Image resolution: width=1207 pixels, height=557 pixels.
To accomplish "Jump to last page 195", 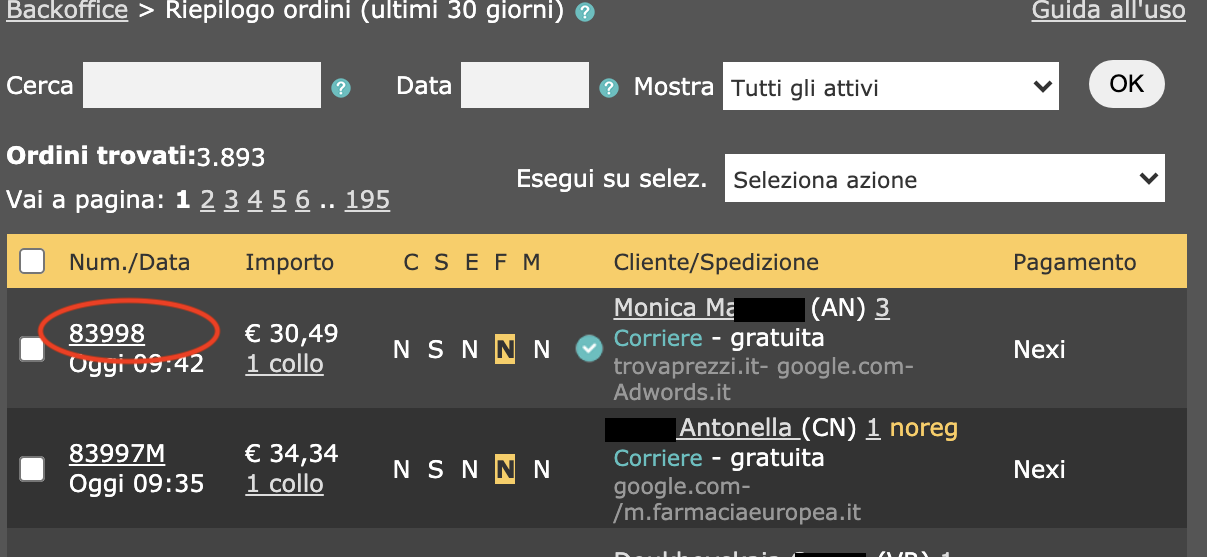I will (x=367, y=200).
